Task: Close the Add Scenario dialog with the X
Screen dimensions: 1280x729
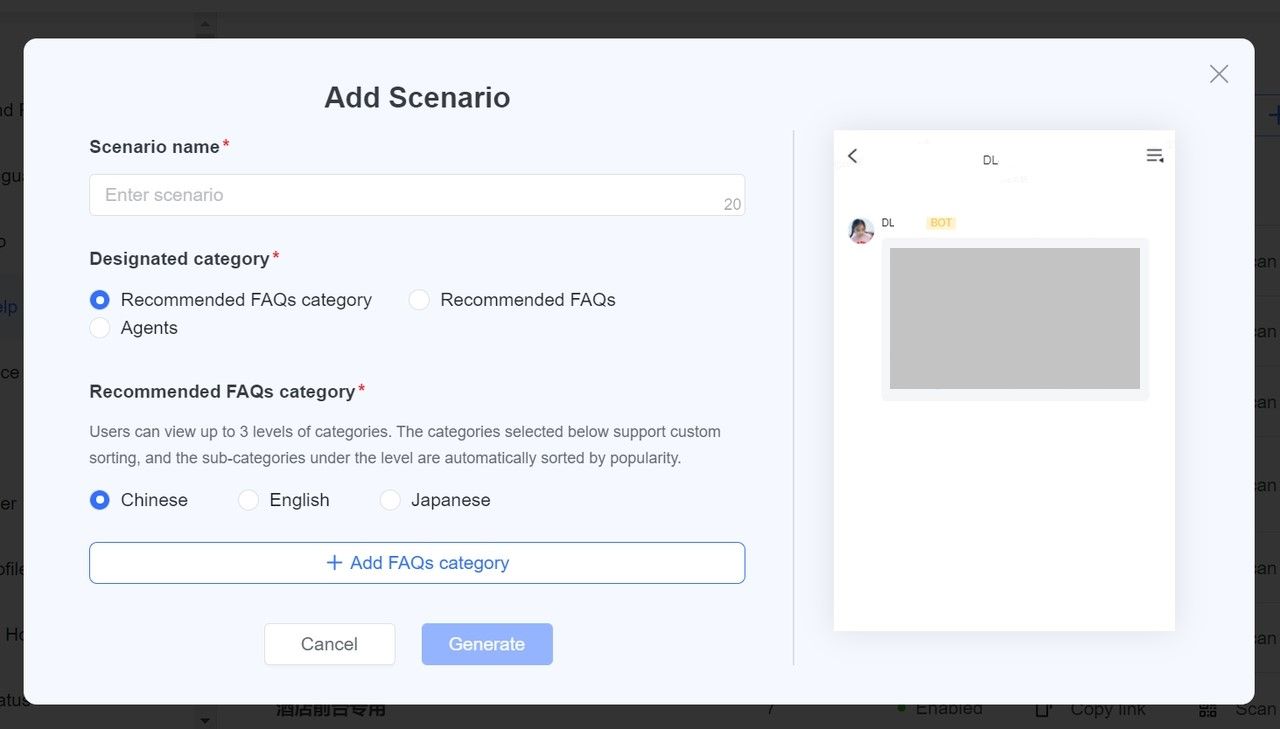Action: coord(1218,74)
